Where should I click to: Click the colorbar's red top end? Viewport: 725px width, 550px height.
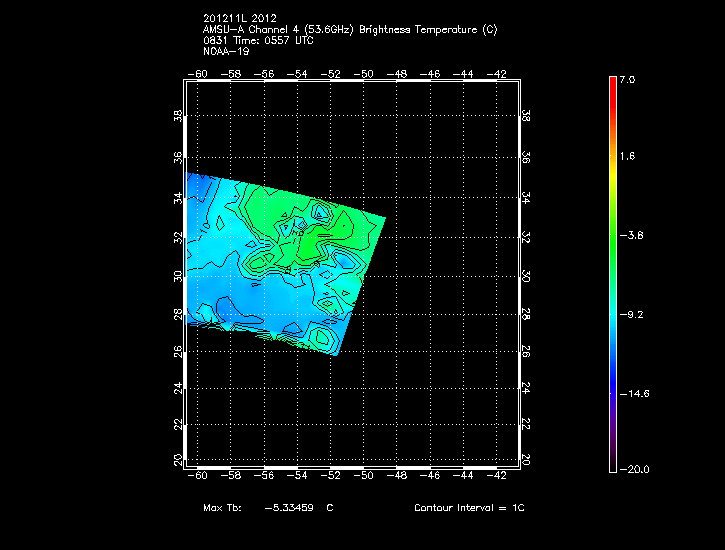(x=612, y=82)
